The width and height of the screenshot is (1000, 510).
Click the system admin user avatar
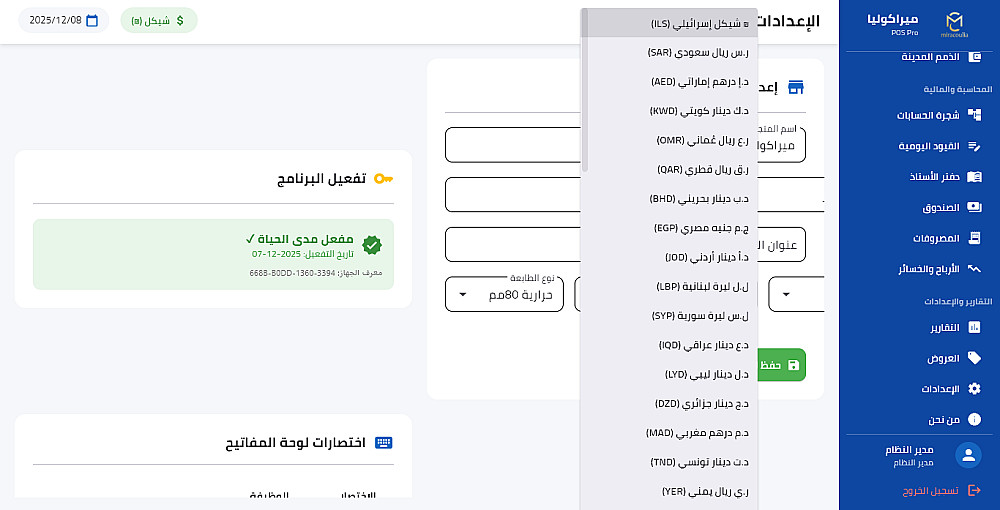coord(967,456)
